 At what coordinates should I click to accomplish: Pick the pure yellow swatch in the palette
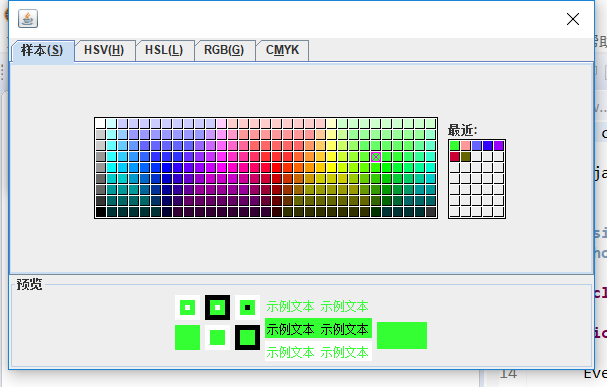(331, 168)
